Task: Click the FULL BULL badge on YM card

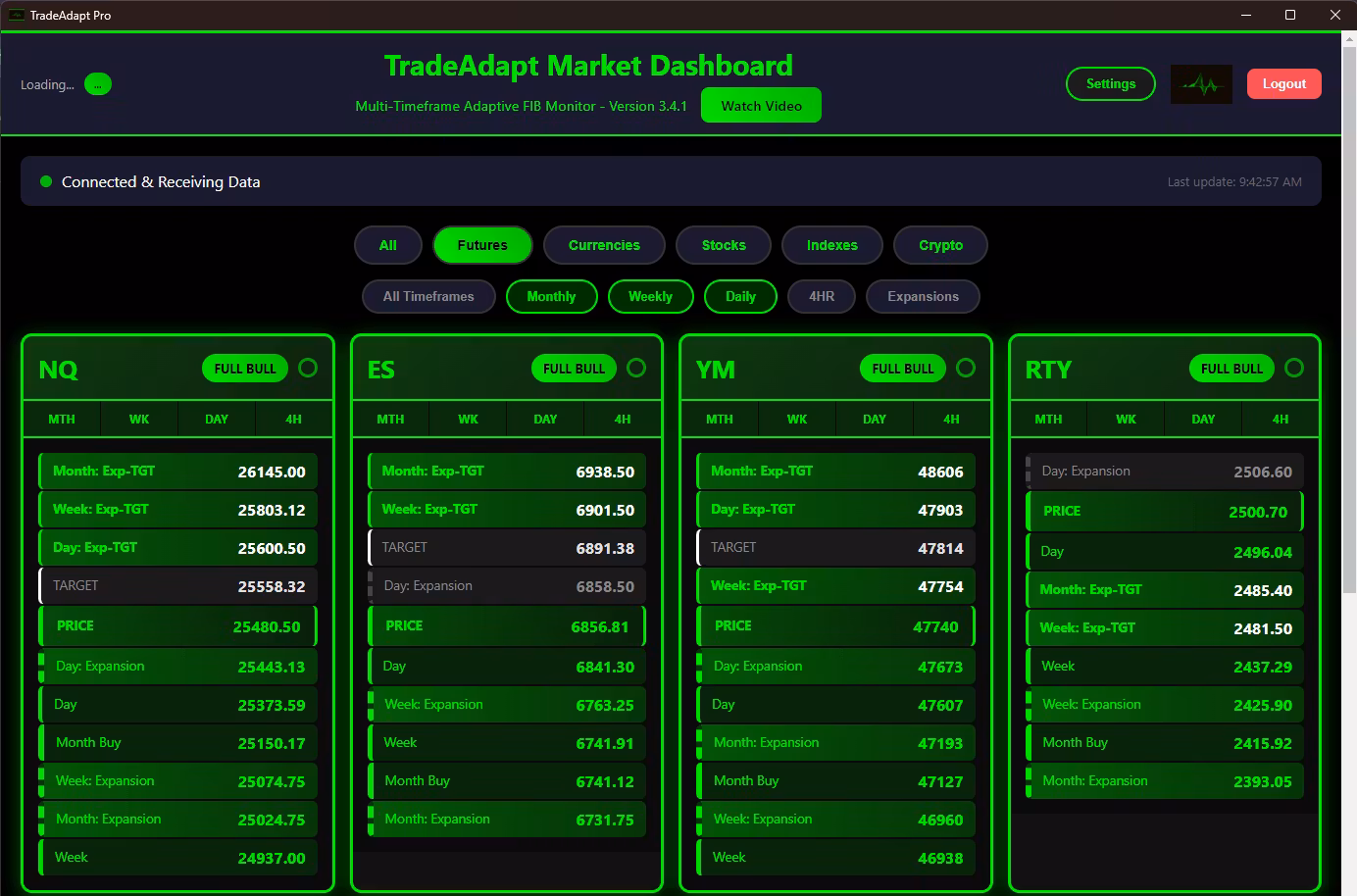Action: pos(902,369)
